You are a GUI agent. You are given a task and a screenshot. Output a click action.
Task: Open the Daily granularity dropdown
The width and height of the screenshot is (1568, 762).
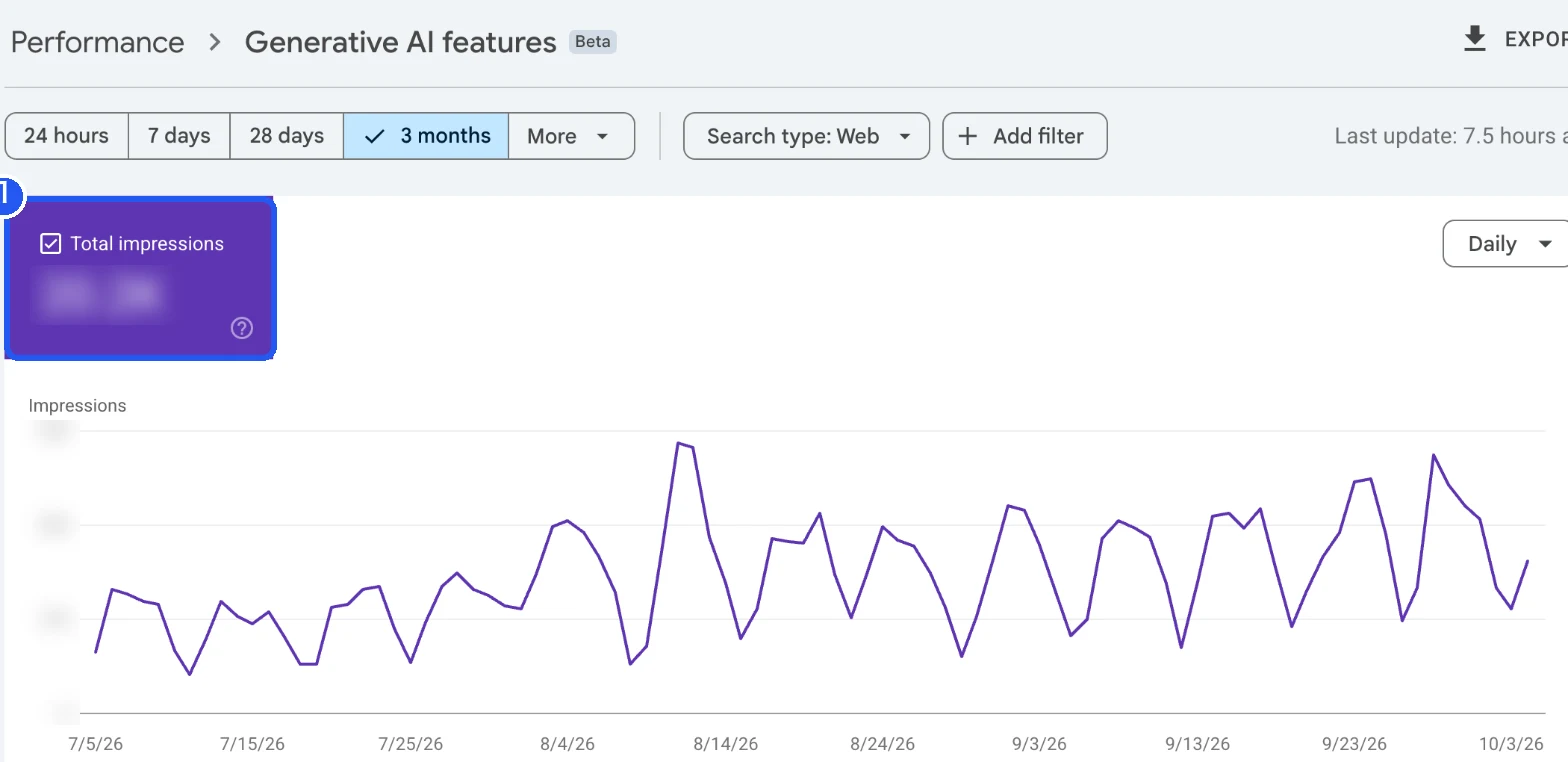tap(1506, 244)
